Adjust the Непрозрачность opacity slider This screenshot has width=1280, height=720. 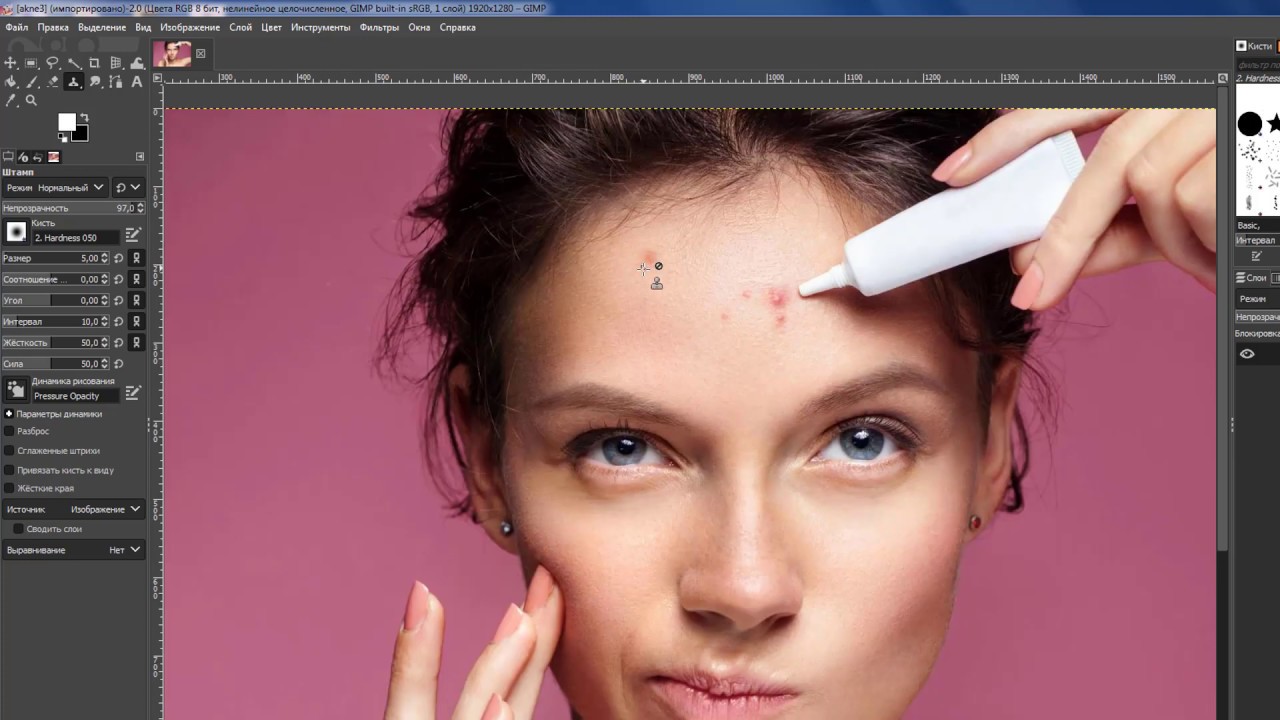[73, 208]
